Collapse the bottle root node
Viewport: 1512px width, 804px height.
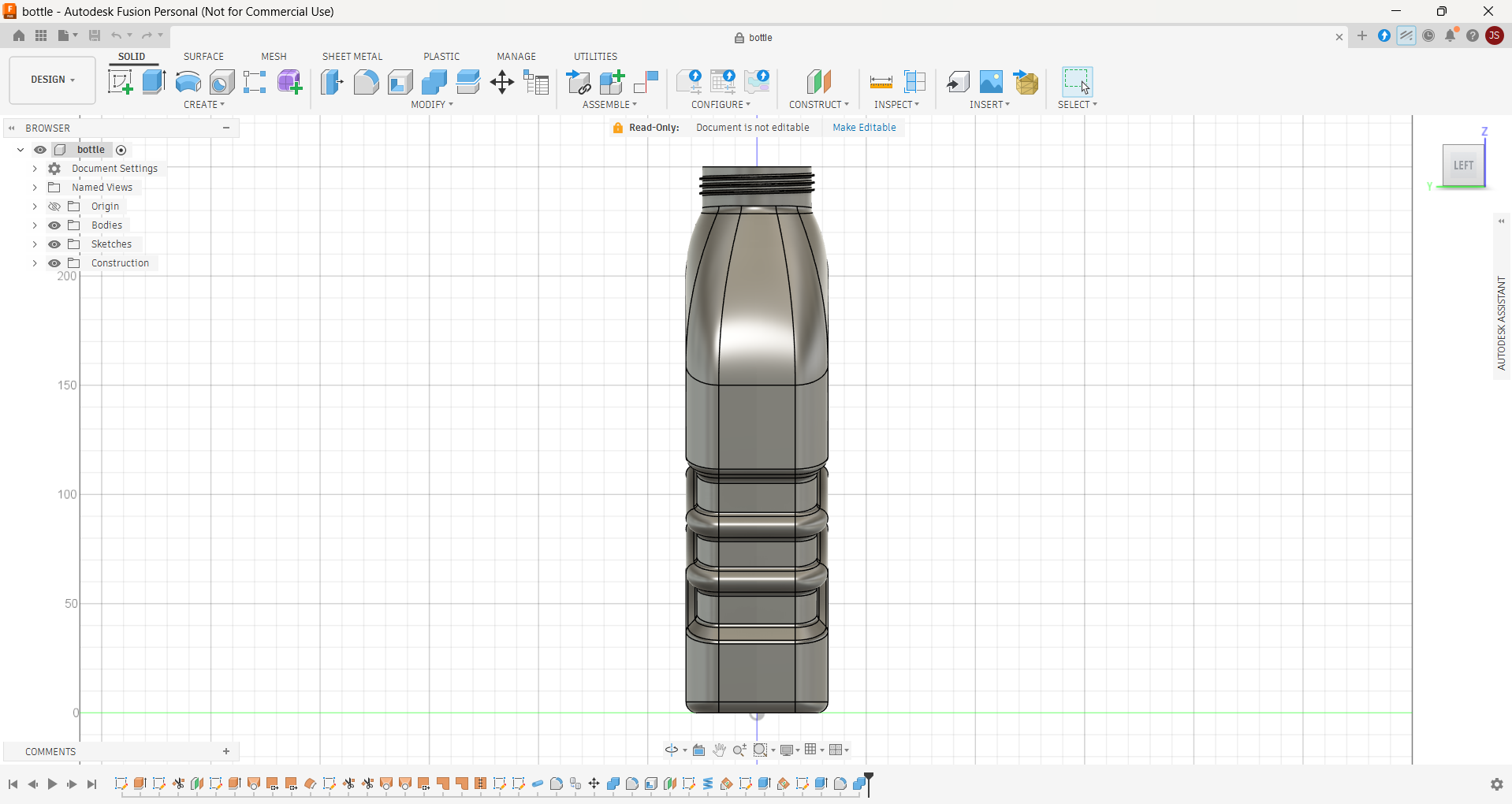(20, 150)
